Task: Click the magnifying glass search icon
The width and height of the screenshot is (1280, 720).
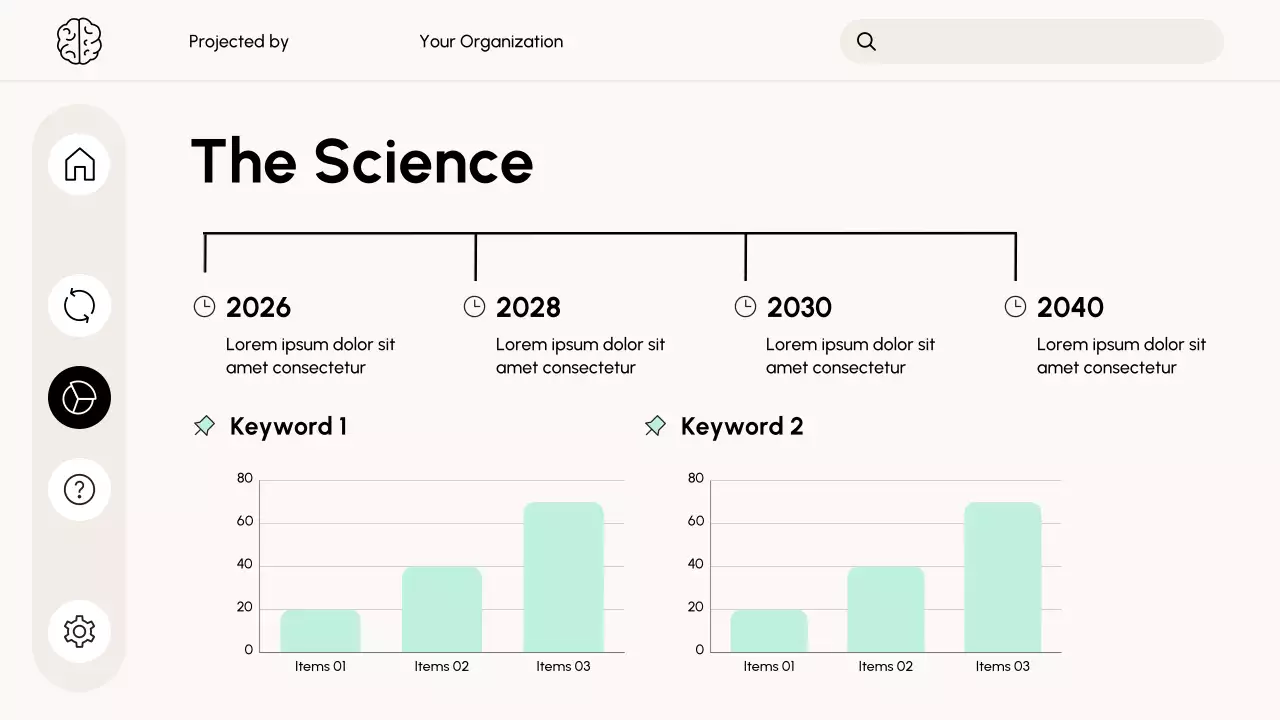Action: pos(867,41)
